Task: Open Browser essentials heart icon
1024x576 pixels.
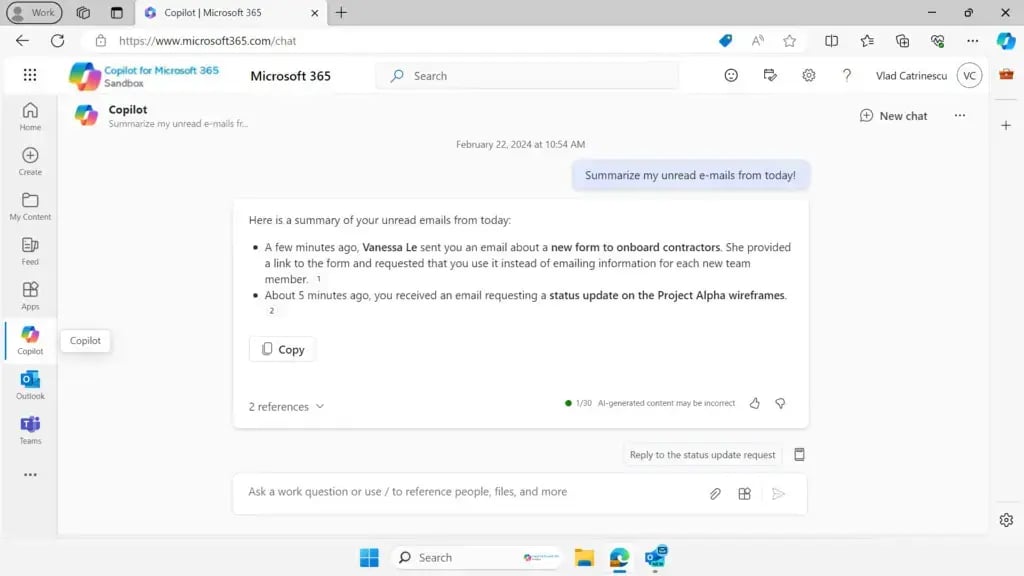Action: tap(938, 40)
